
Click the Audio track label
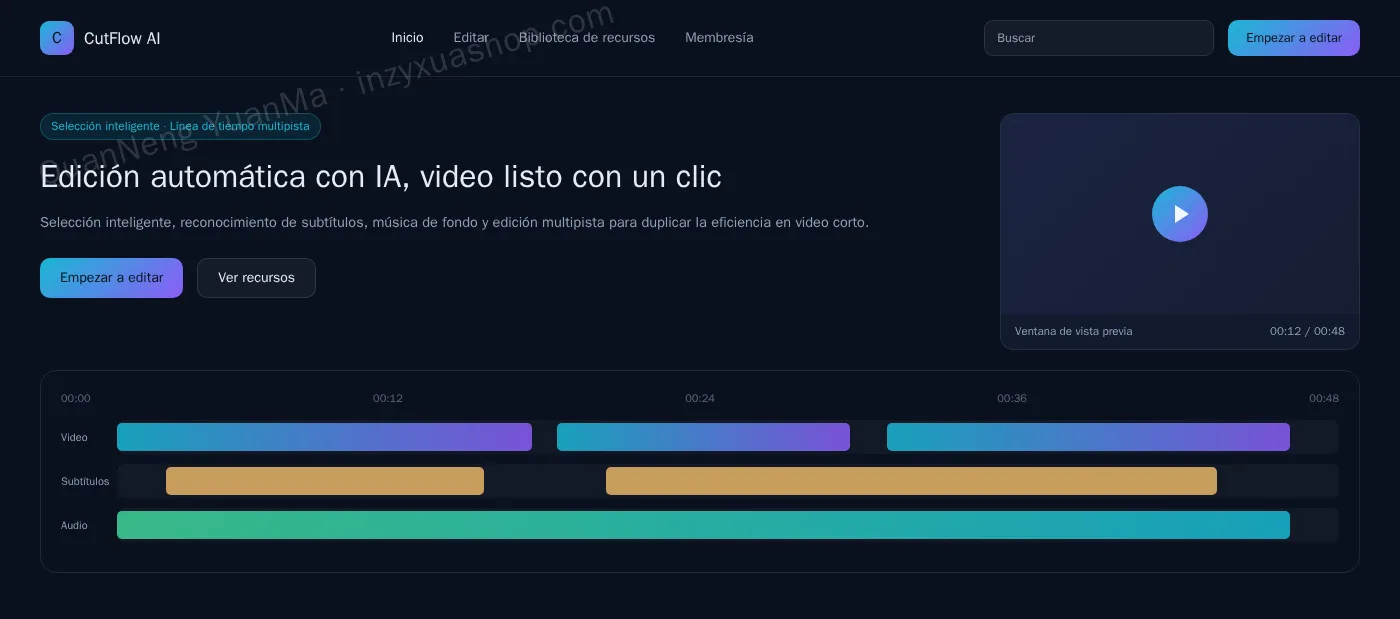pyautogui.click(x=74, y=525)
